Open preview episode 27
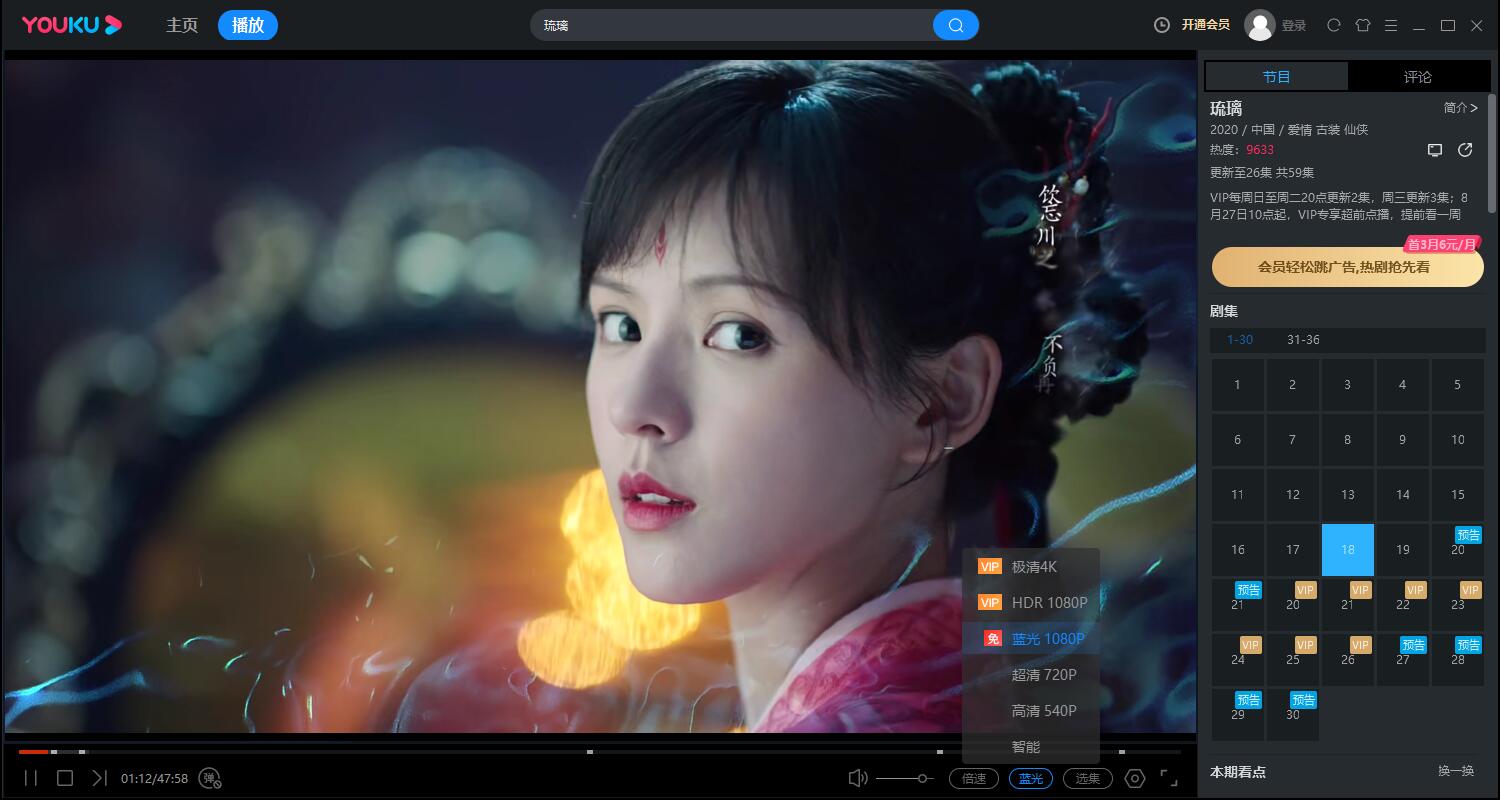 [1402, 660]
